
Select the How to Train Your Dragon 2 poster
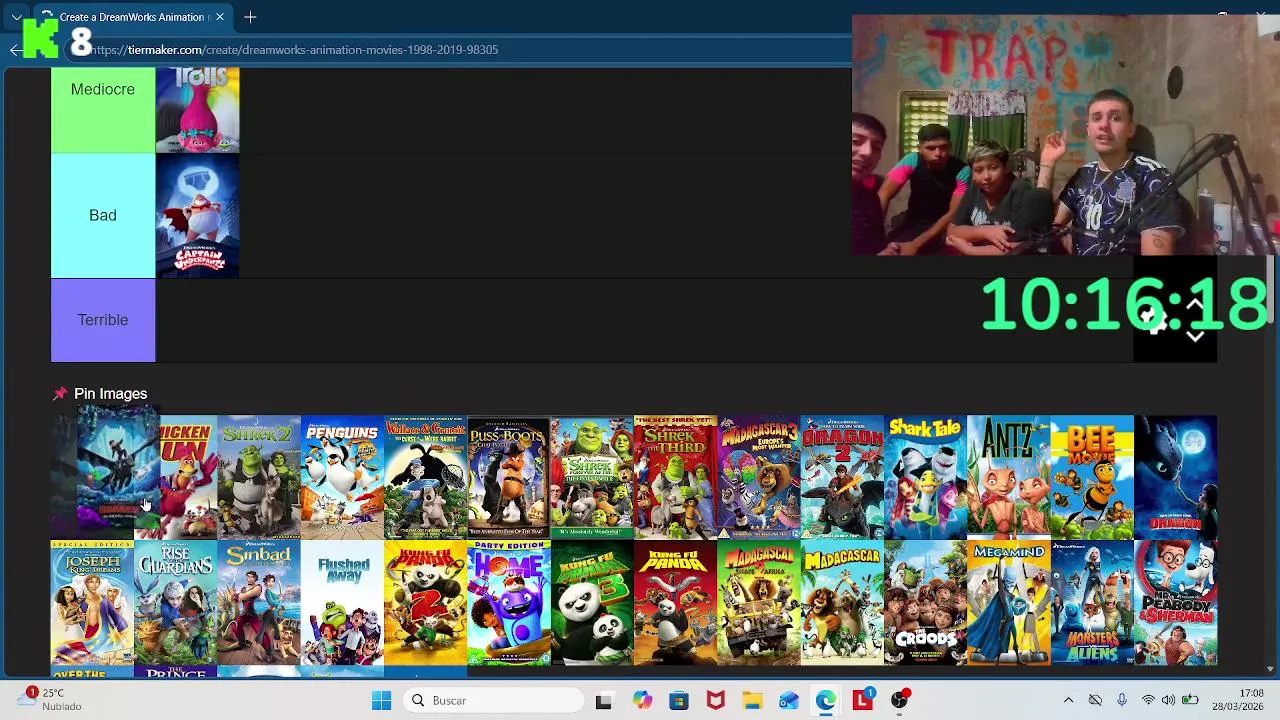coord(842,477)
